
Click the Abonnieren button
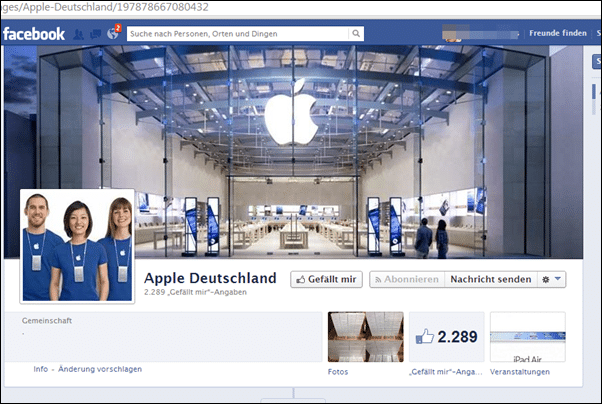click(x=407, y=279)
